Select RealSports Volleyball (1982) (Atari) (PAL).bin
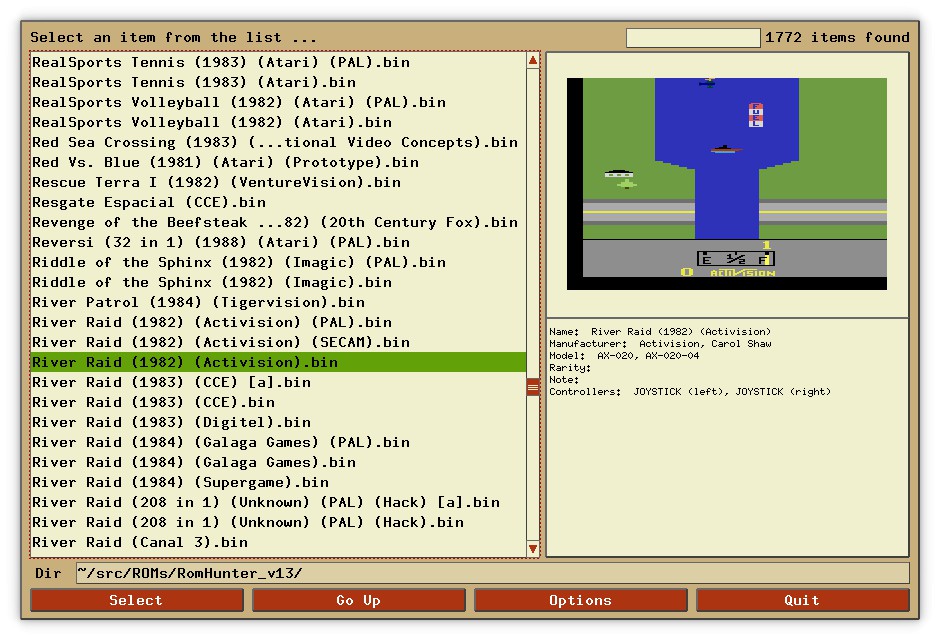Screen dimensions: 940x640 tap(278, 102)
